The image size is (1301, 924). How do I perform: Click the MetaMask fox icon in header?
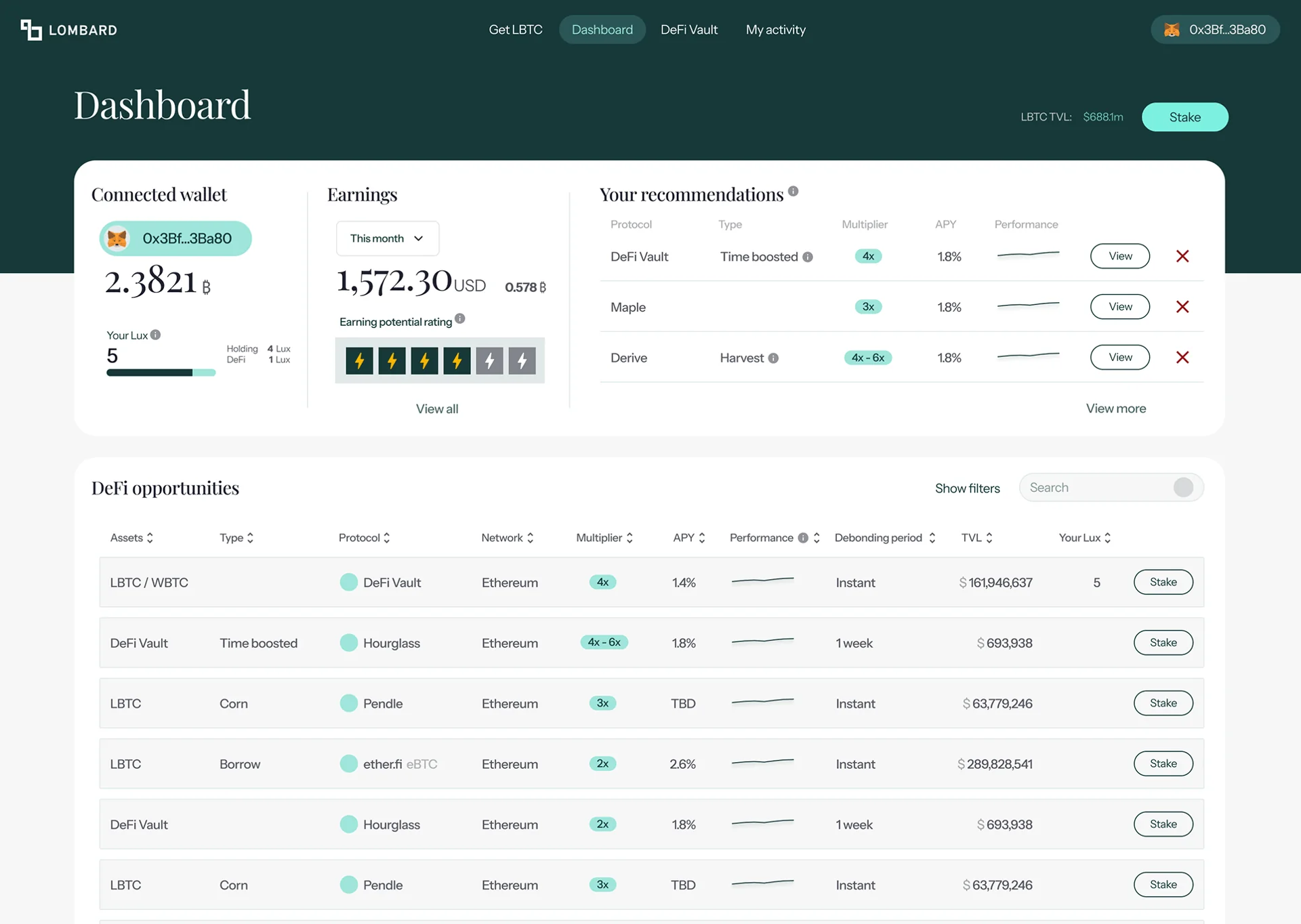pyautogui.click(x=1172, y=30)
